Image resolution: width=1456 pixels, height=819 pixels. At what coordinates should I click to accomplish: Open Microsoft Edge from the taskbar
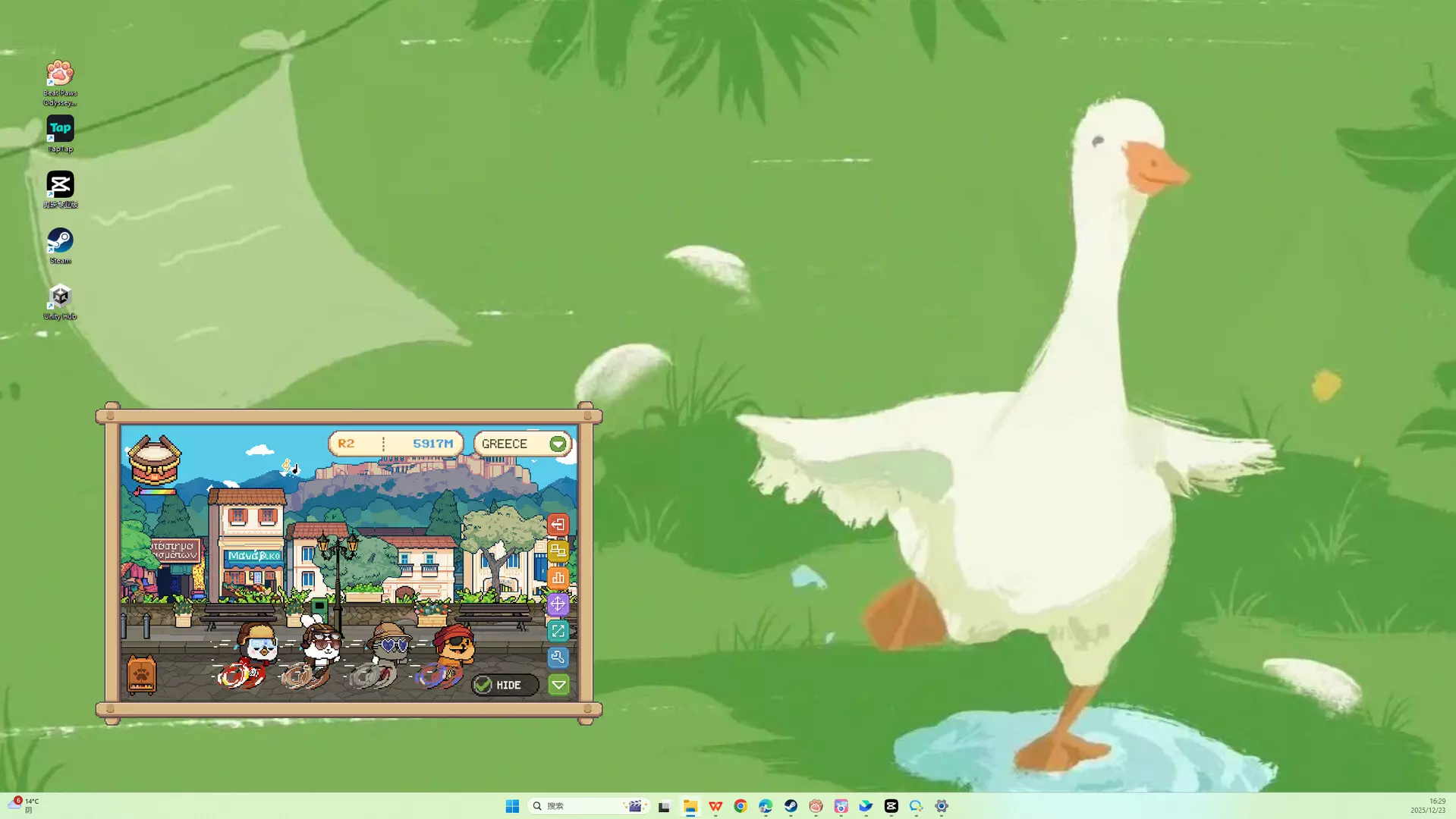pos(766,806)
